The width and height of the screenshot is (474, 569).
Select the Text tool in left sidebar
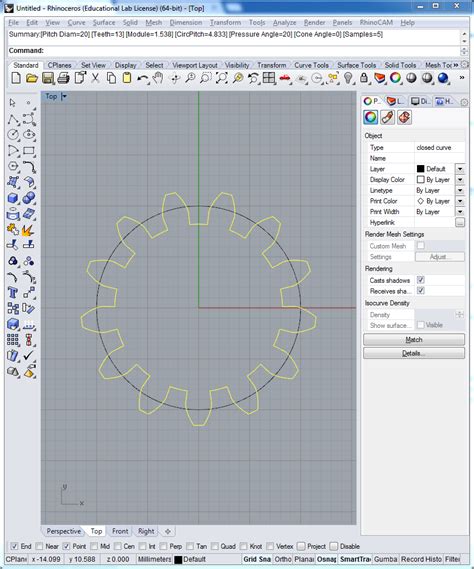click(13, 292)
